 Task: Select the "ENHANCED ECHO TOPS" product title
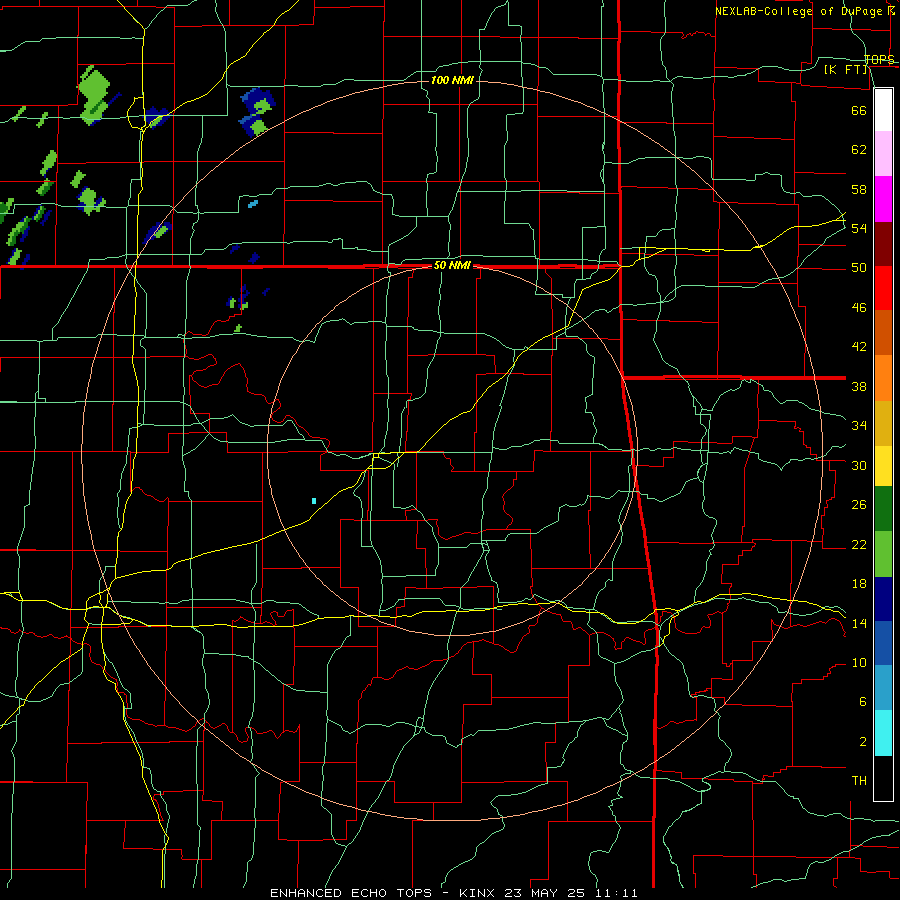point(351,893)
